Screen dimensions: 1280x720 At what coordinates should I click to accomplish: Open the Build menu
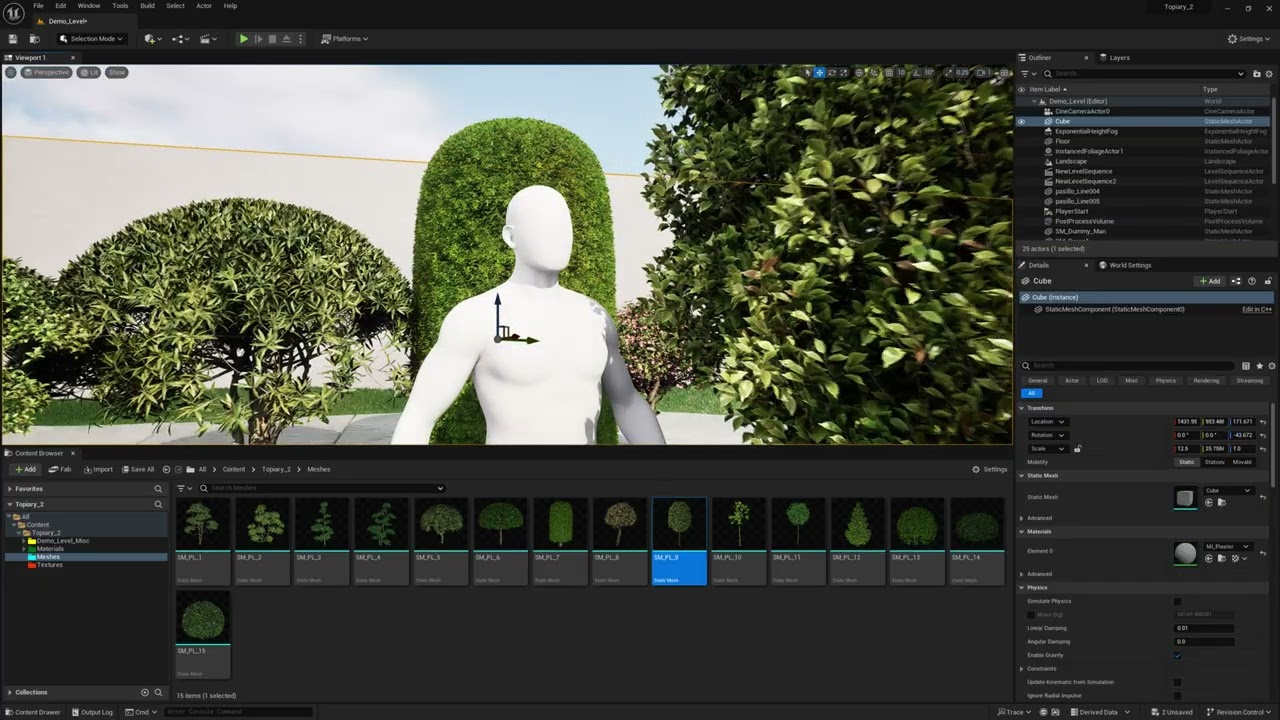[147, 6]
